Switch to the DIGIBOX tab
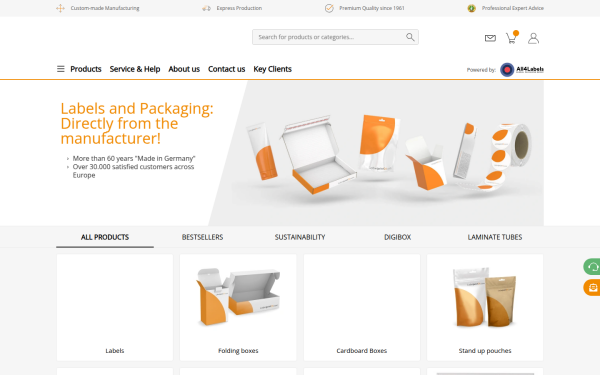 point(398,237)
